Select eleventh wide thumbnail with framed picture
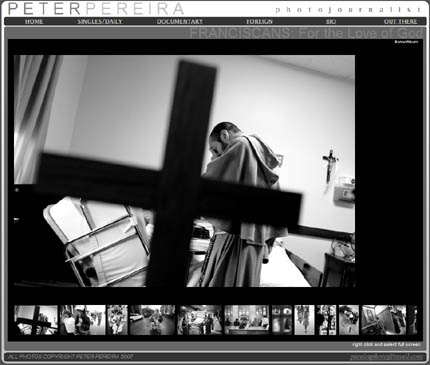Image resolution: width=430 pixels, height=365 pixels. (384, 320)
